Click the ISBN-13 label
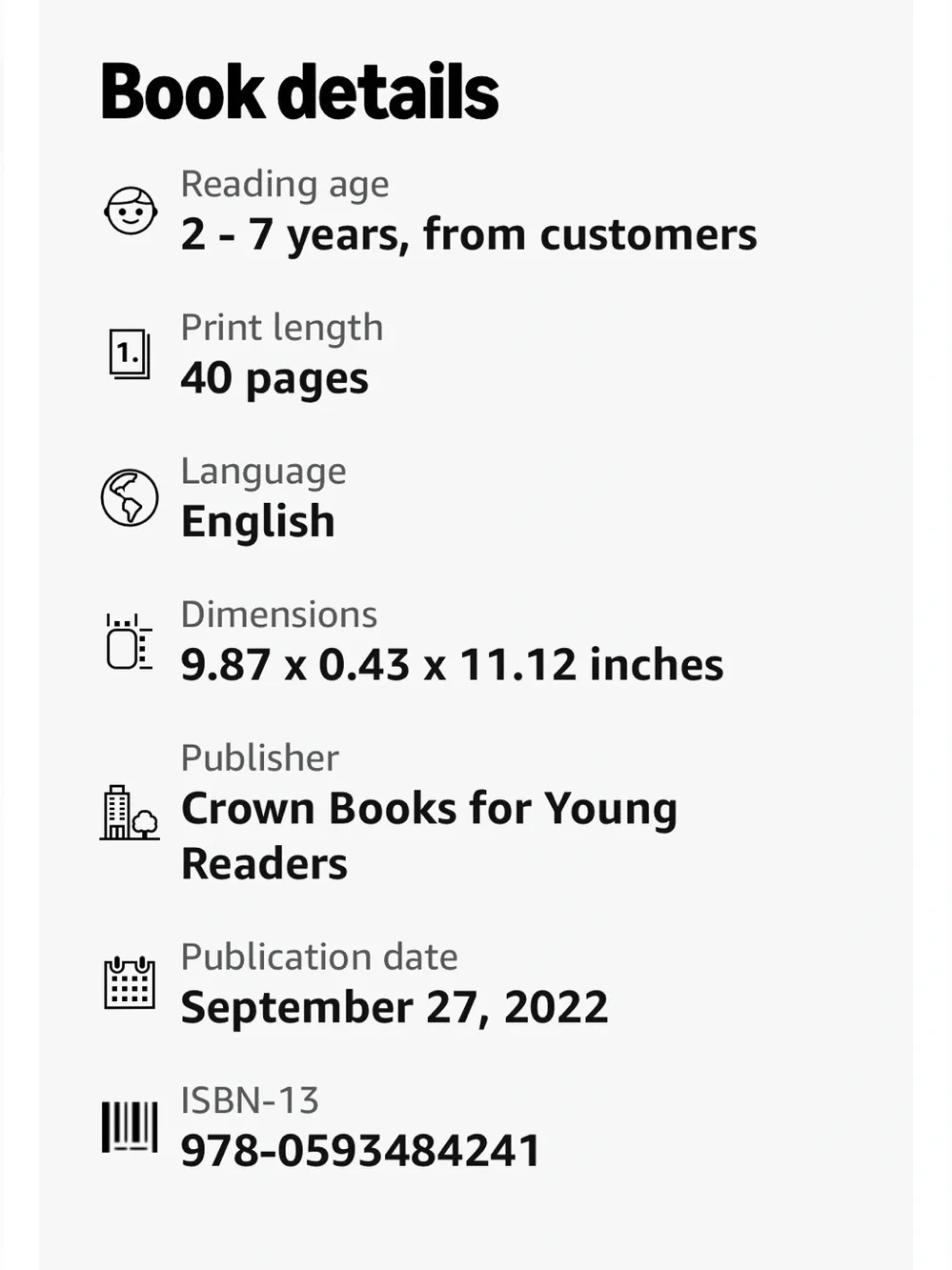Screen dimensions: 952x1270 (x=250, y=1100)
